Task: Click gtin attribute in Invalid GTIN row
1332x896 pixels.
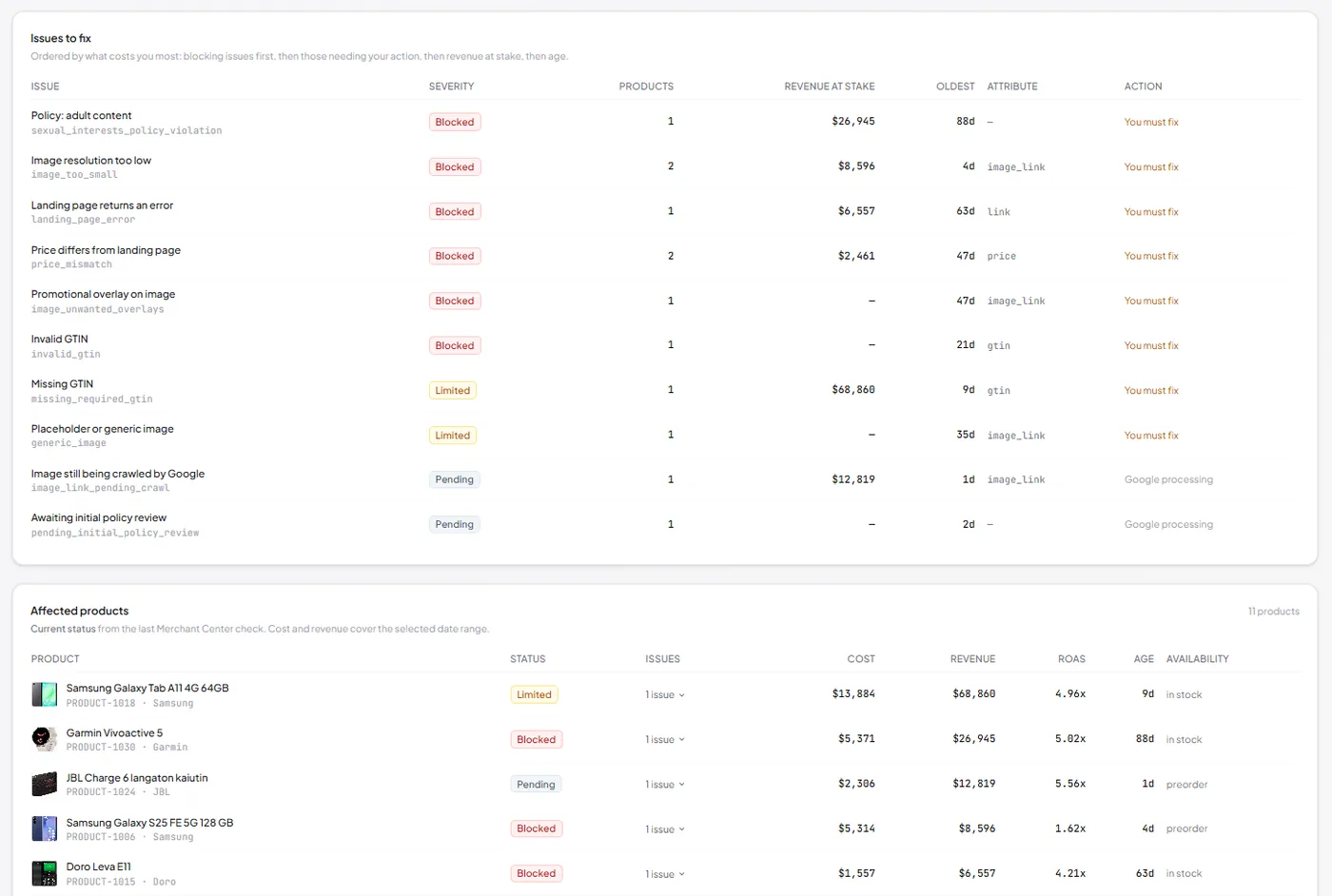Action: pyautogui.click(x=999, y=345)
